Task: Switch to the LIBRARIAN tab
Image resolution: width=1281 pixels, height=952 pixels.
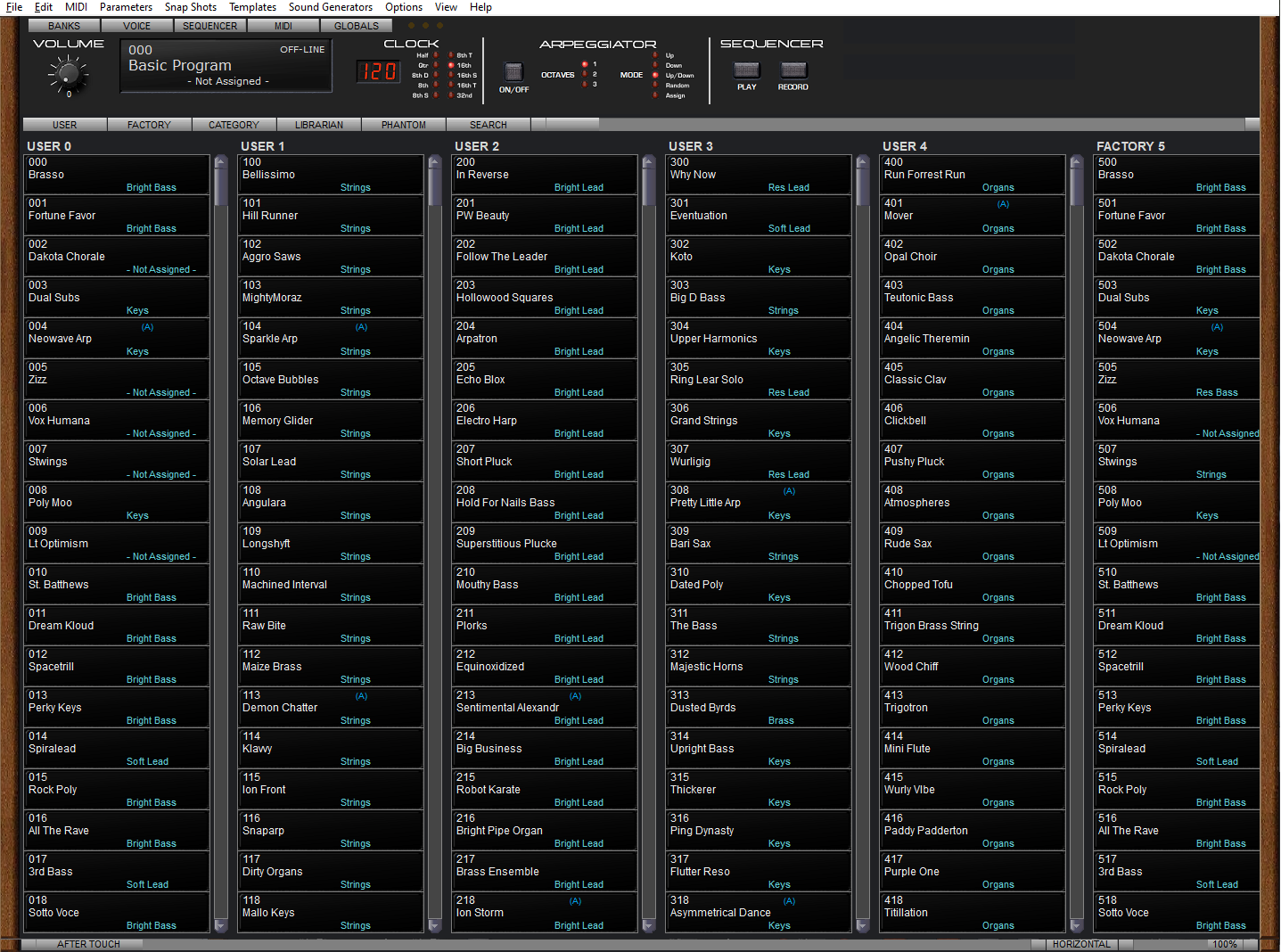Action: point(318,125)
